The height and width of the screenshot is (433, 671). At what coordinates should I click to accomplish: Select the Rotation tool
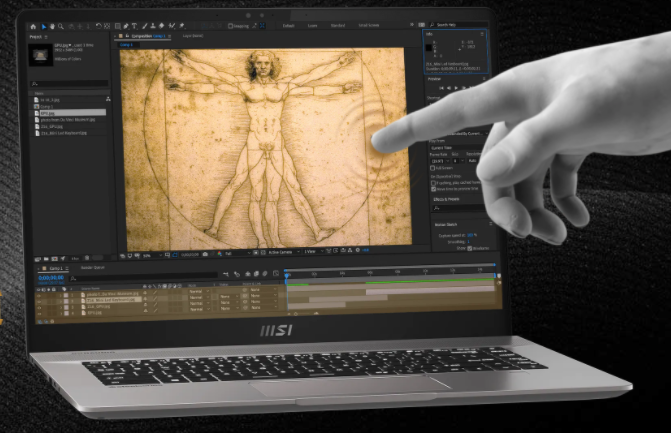coord(98,26)
